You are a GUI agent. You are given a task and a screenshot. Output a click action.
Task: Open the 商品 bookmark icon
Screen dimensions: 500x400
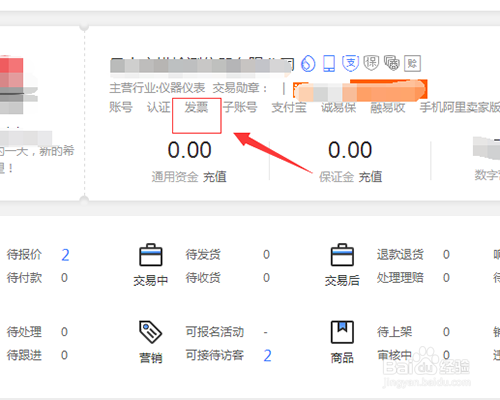coord(342,332)
